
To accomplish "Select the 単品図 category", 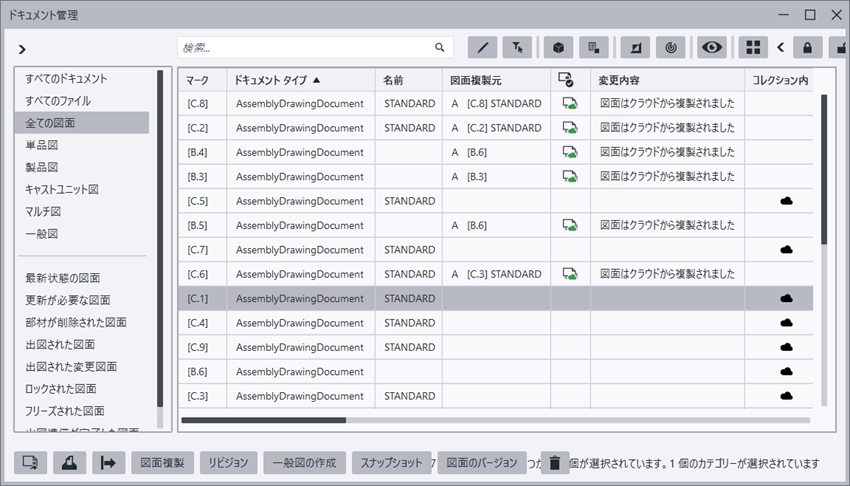I will tap(42, 145).
